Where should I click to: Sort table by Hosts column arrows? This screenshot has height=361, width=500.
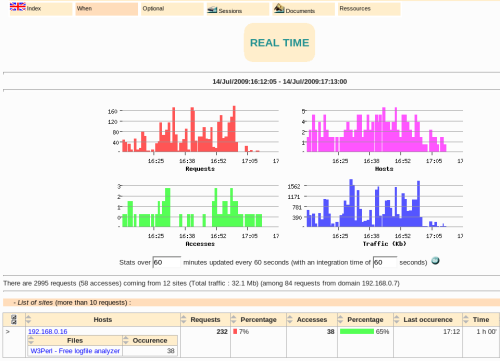(x=28, y=320)
